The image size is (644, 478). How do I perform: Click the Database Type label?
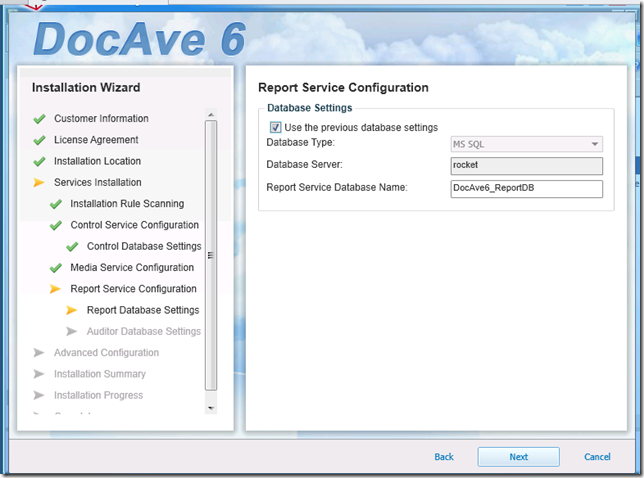point(301,142)
